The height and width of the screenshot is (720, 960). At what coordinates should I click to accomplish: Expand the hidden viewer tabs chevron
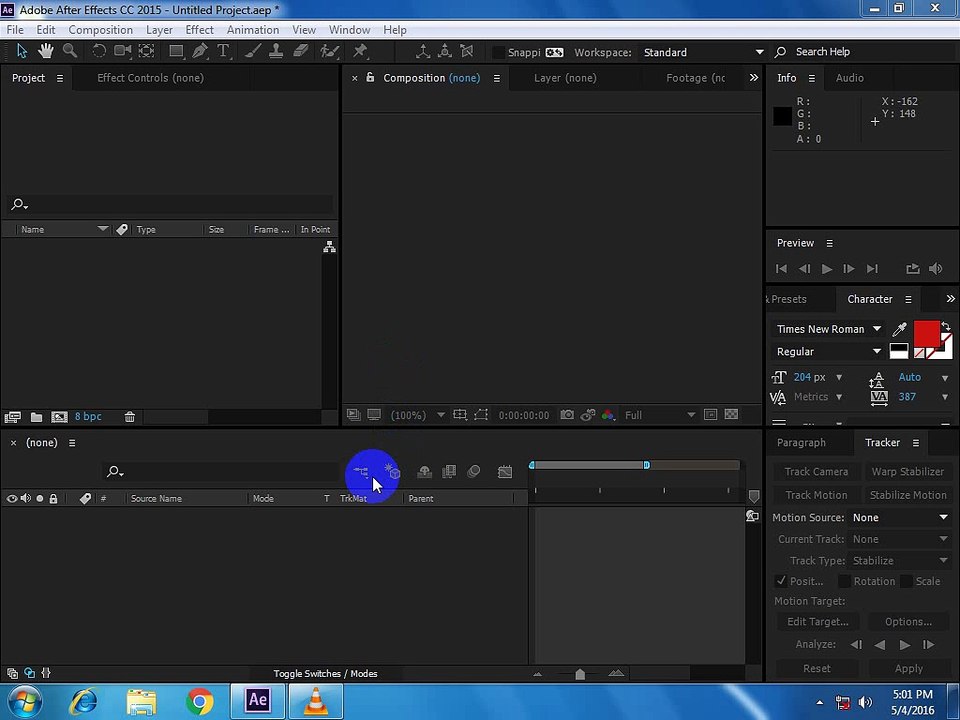pos(754,78)
